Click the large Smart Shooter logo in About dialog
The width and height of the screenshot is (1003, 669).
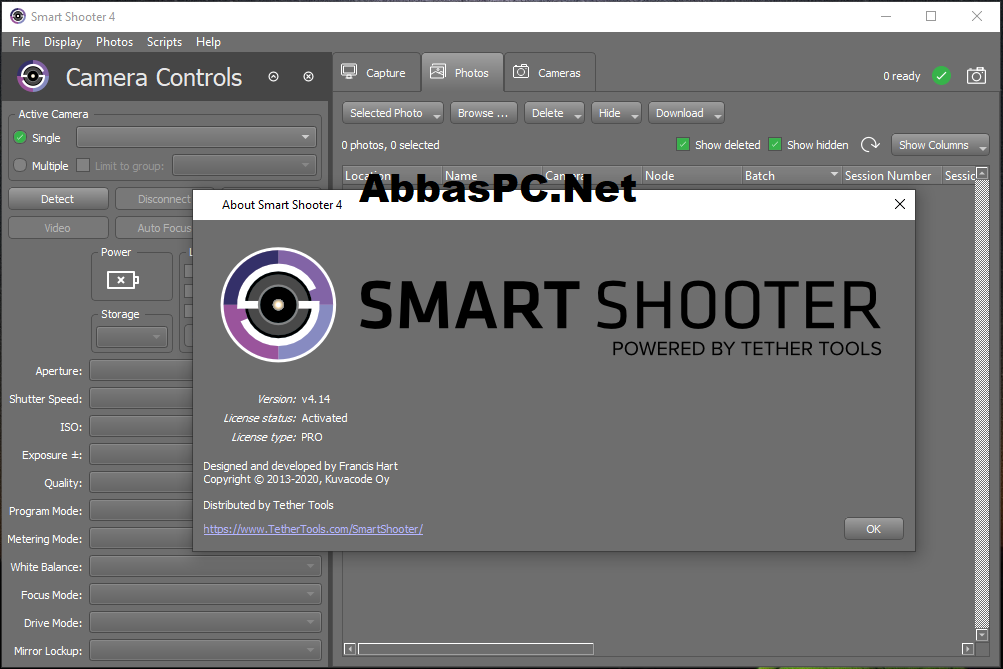(x=278, y=304)
